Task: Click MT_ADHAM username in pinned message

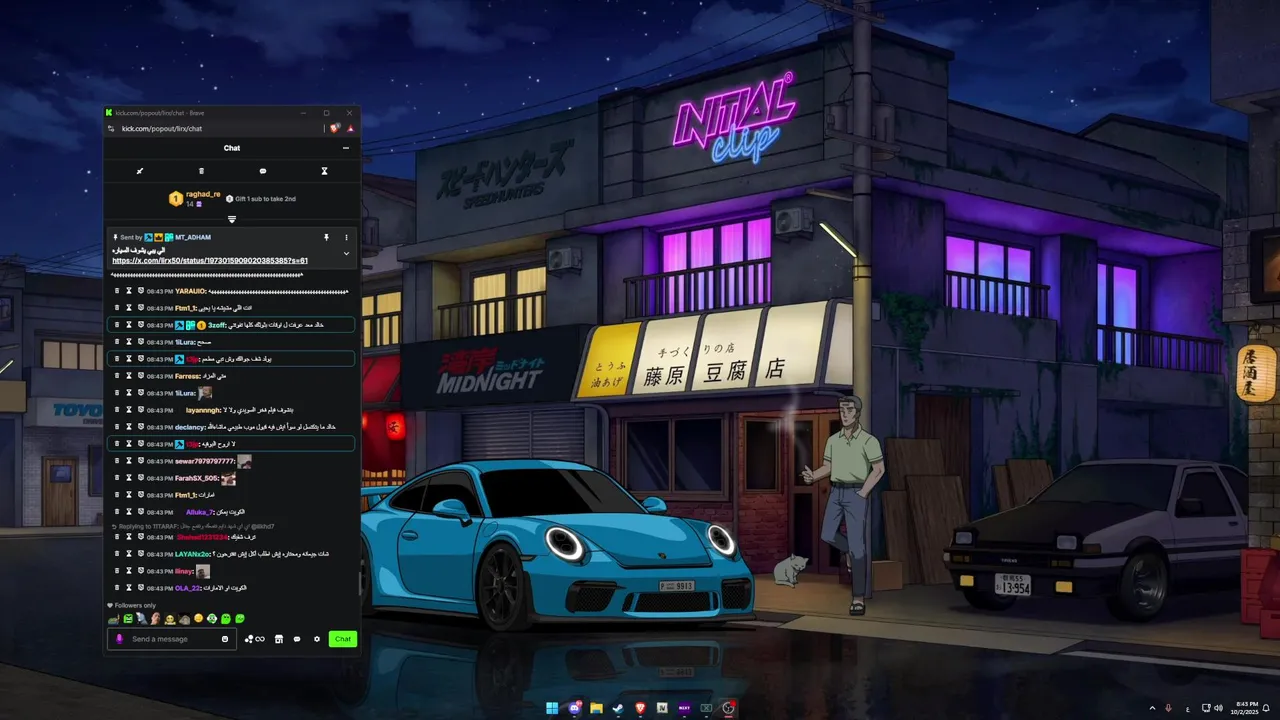Action: 193,238
